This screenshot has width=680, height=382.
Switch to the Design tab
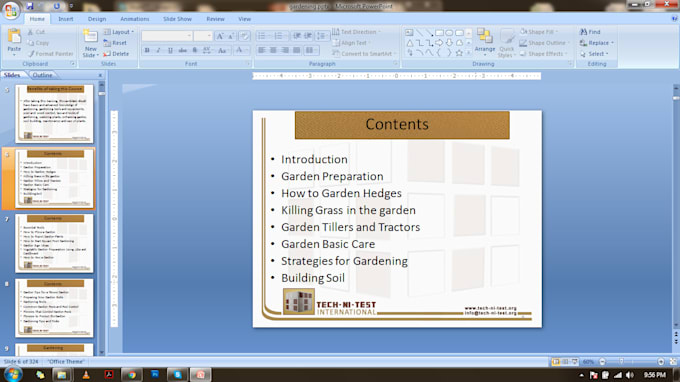tap(97, 19)
